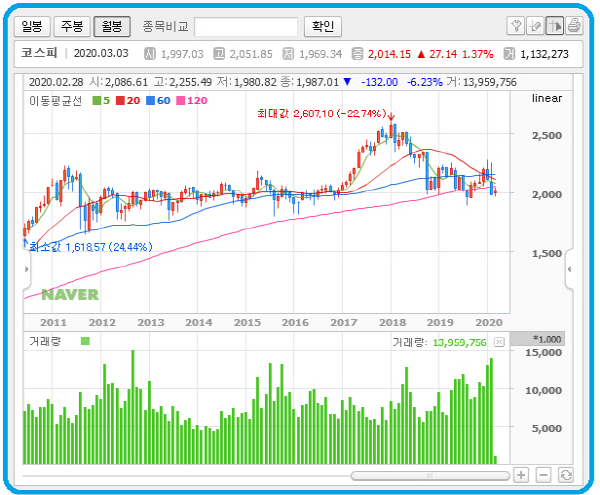Click the pink 120 moving average swatch

(180, 101)
